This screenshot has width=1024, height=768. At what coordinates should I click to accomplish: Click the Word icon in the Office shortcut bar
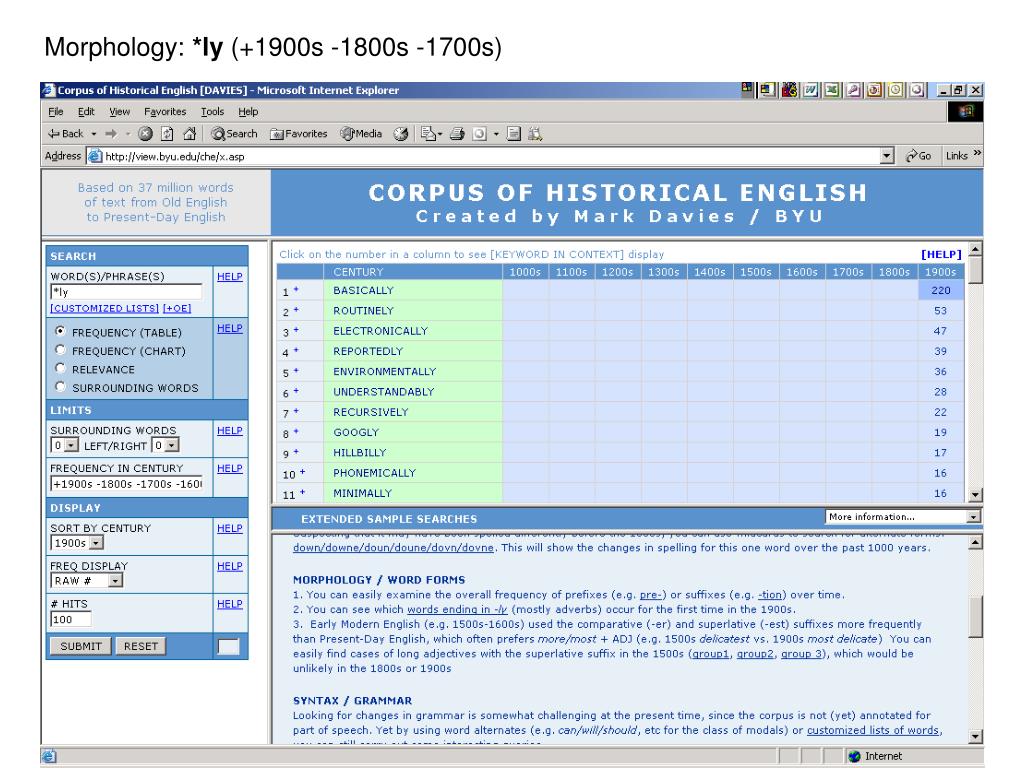[x=810, y=90]
